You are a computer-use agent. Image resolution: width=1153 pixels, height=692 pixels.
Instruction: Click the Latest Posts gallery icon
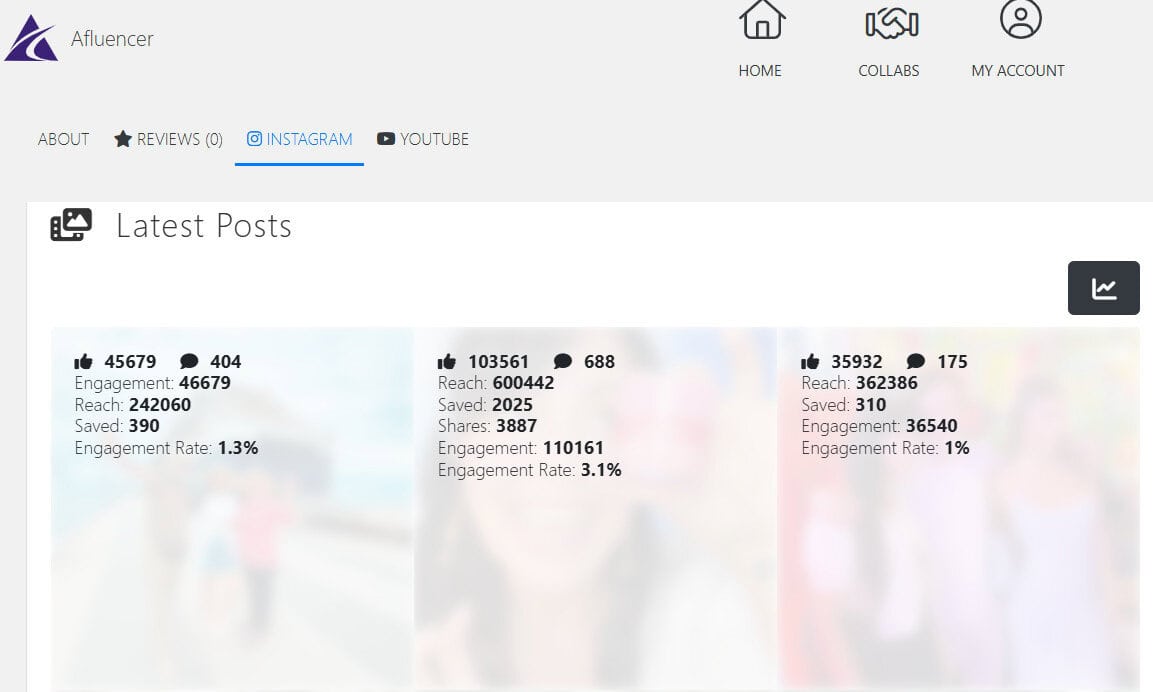click(71, 225)
